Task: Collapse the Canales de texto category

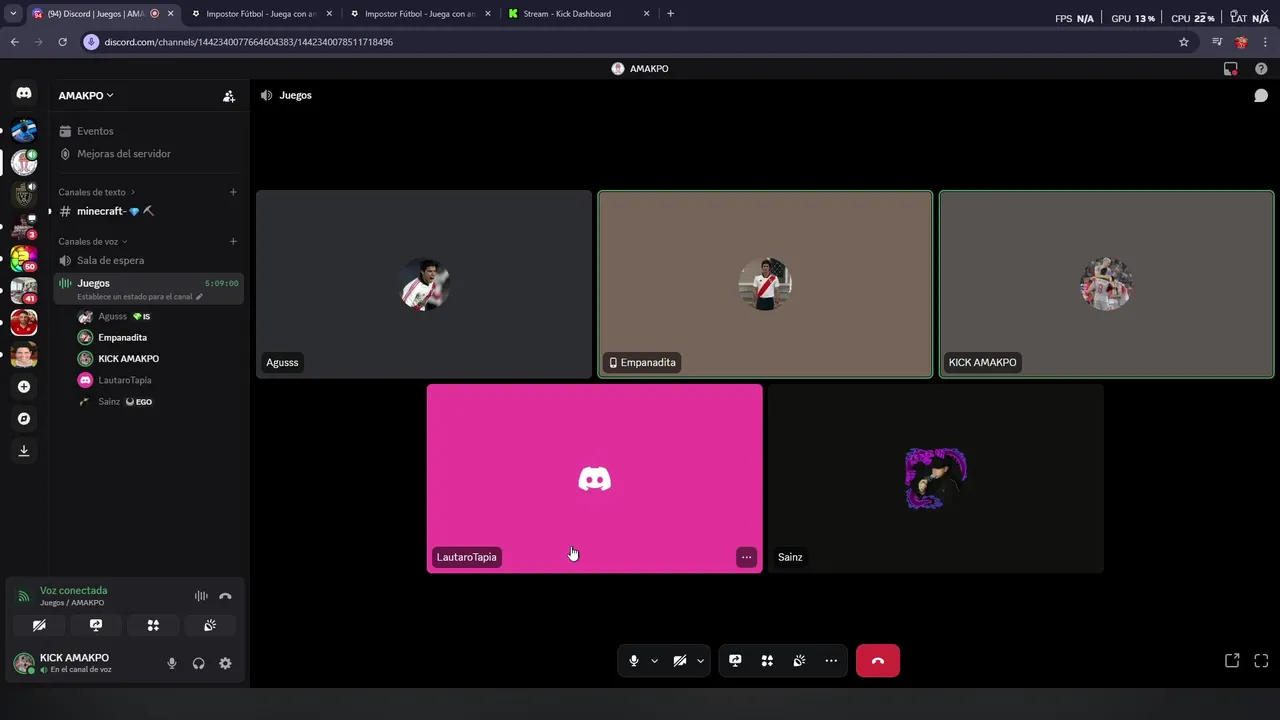Action: click(96, 192)
